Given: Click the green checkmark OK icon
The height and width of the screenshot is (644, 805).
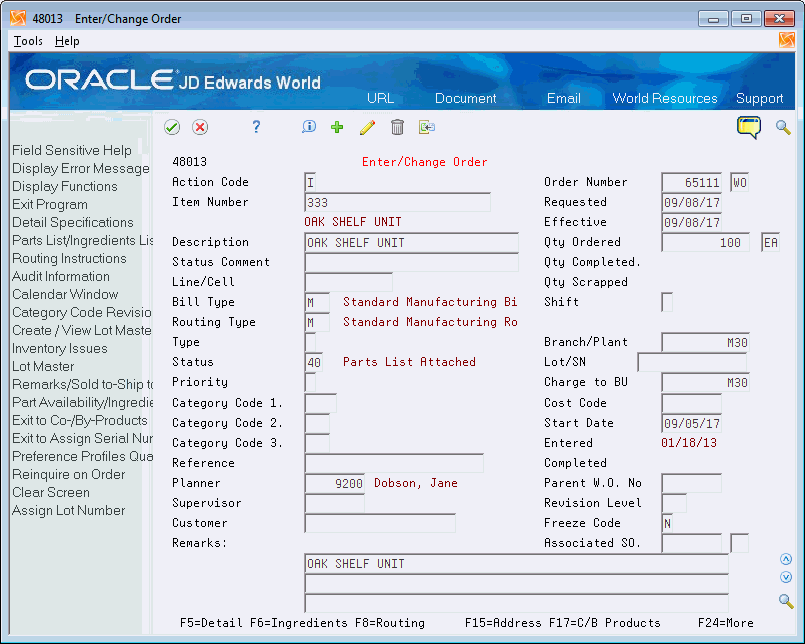Looking at the screenshot, I should pos(172,127).
